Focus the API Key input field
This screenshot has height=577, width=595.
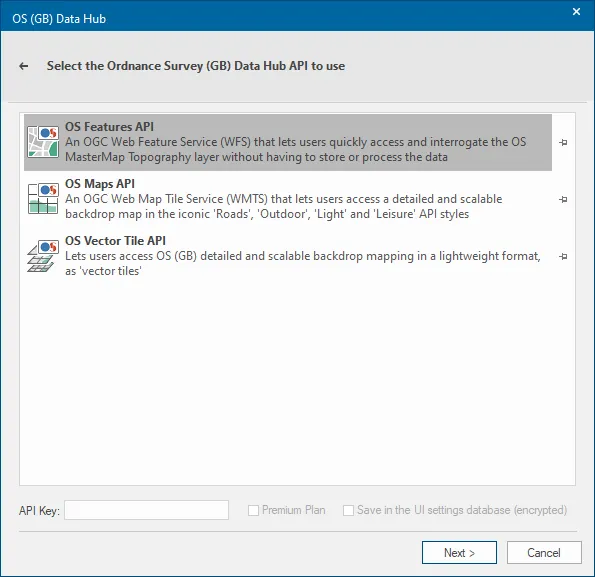[146, 510]
